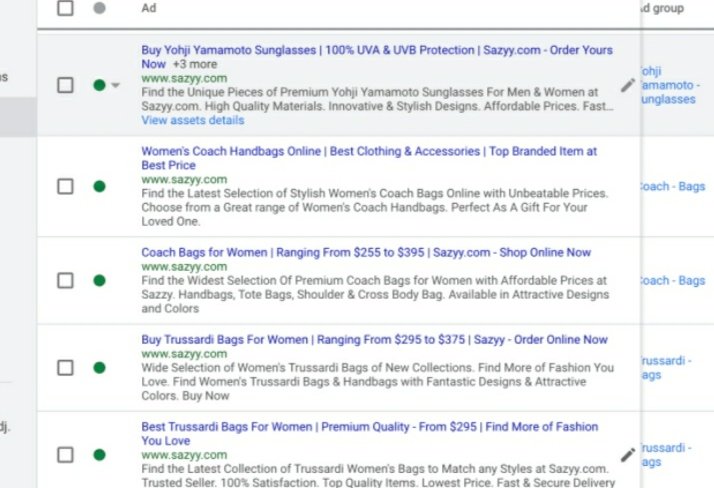Select checkbox for Yohji Yamamoto Sunglasses ad
The width and height of the screenshot is (714, 488).
[x=65, y=85]
